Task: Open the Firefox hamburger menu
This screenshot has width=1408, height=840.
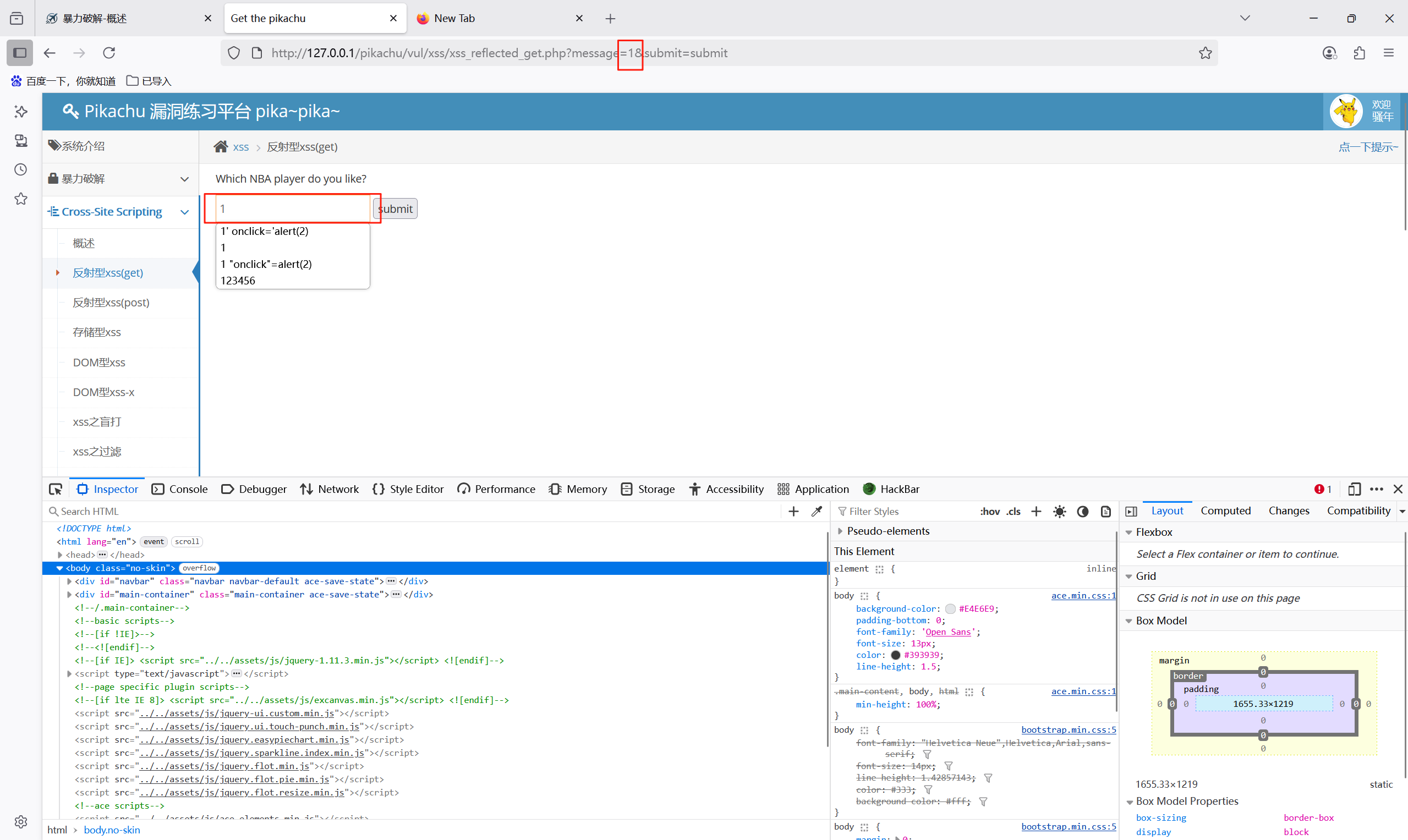Action: click(x=1389, y=53)
